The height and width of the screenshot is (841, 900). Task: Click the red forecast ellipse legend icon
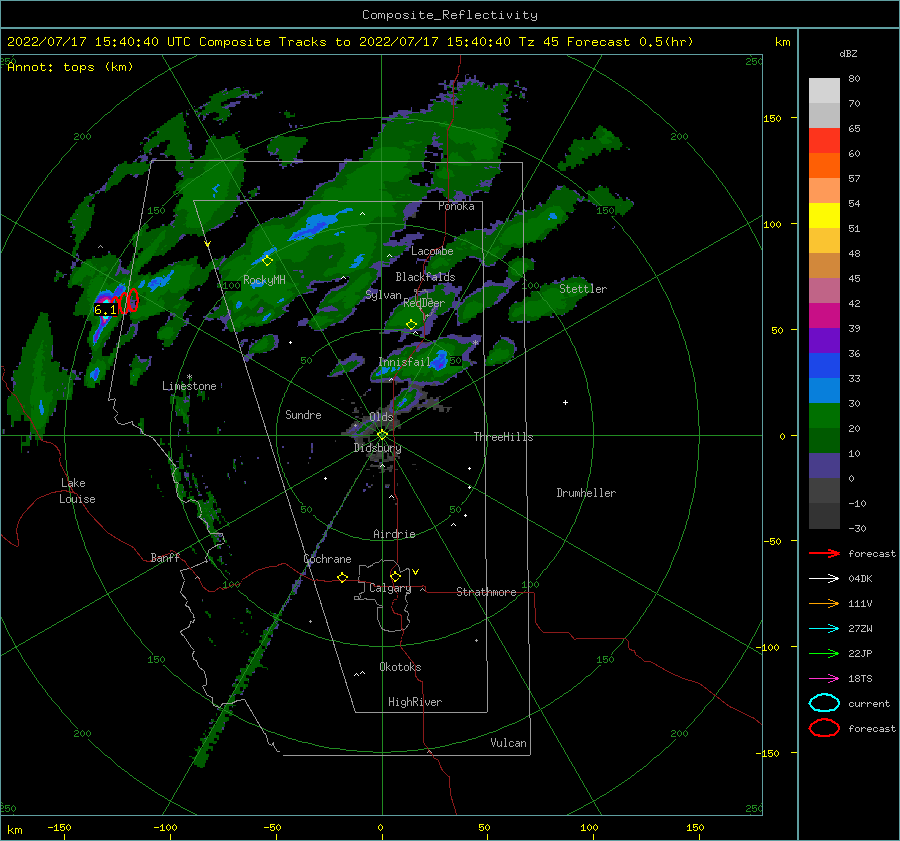tap(824, 728)
